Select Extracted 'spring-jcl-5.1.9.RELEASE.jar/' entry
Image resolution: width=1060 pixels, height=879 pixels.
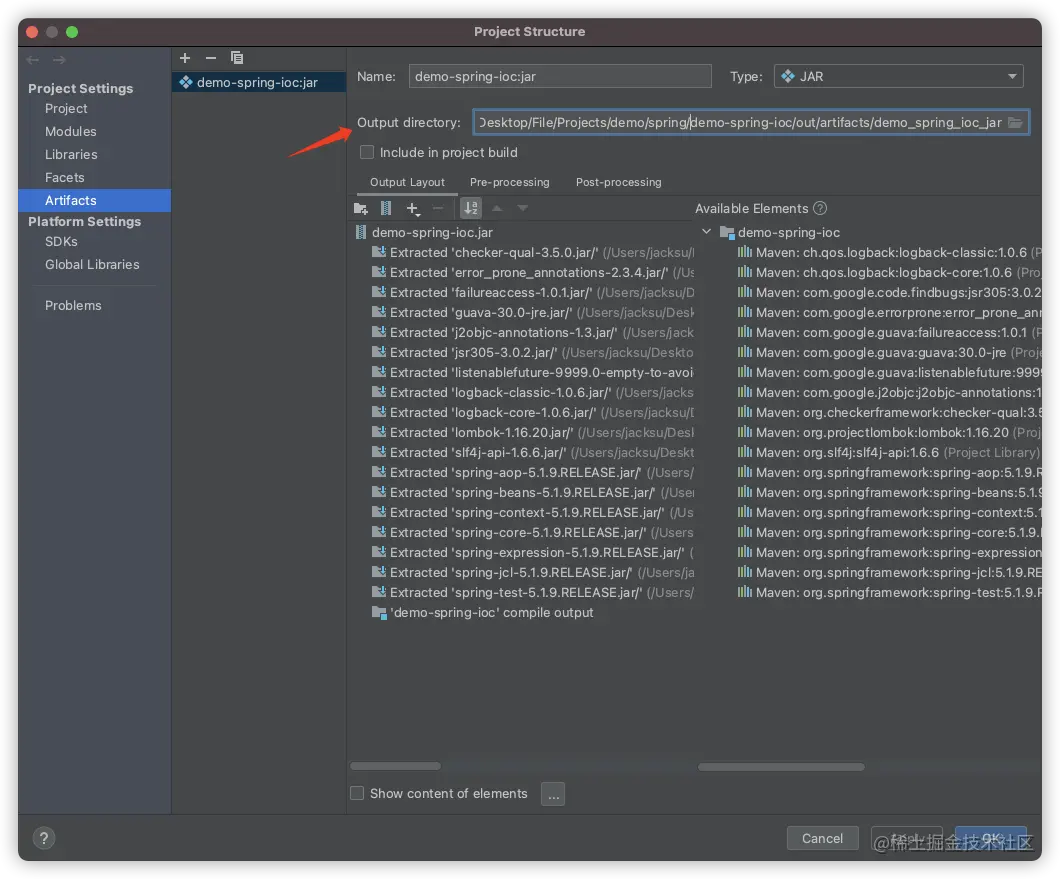tap(533, 573)
